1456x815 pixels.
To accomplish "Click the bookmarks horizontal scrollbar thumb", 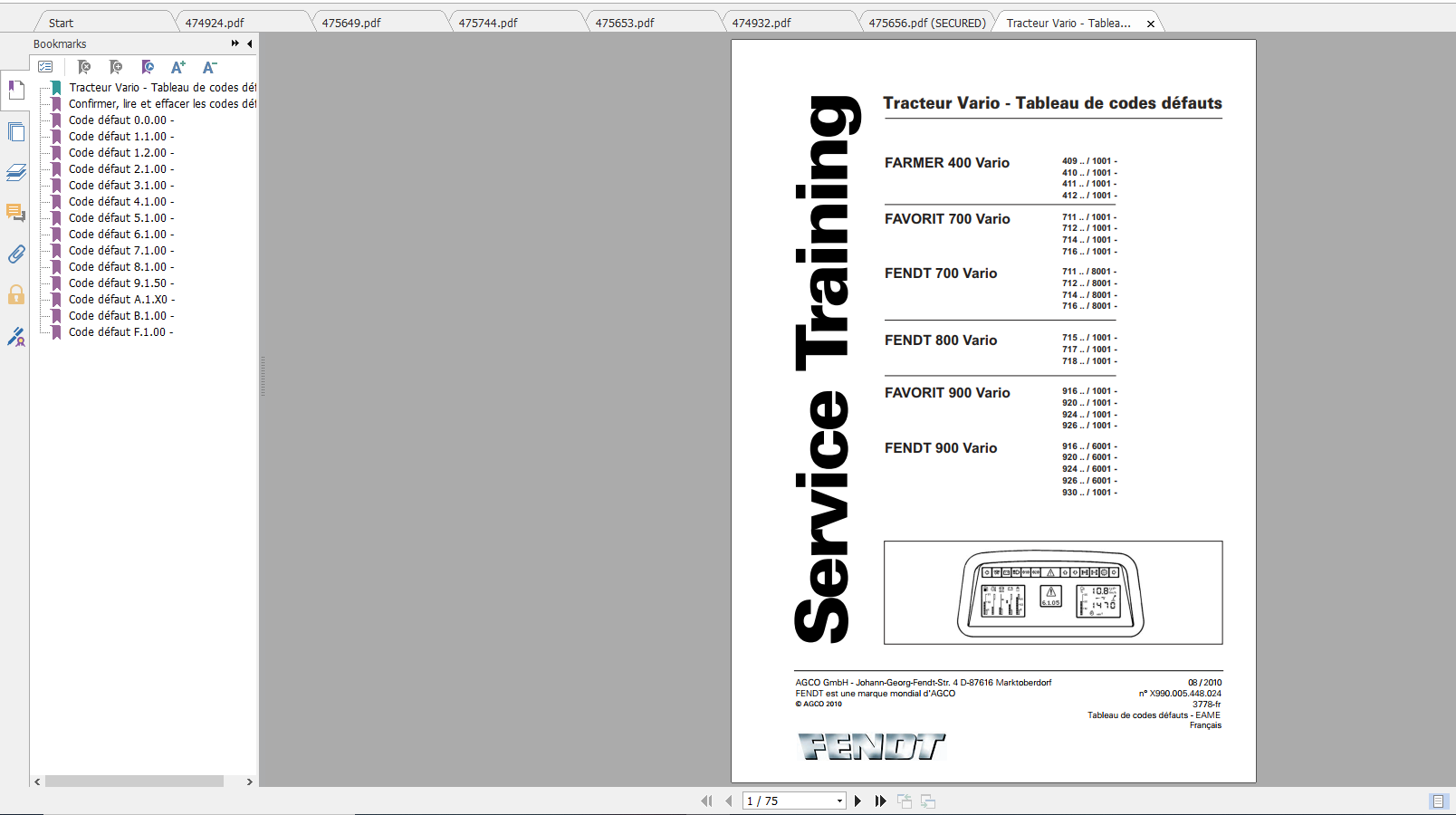I will click(x=134, y=781).
